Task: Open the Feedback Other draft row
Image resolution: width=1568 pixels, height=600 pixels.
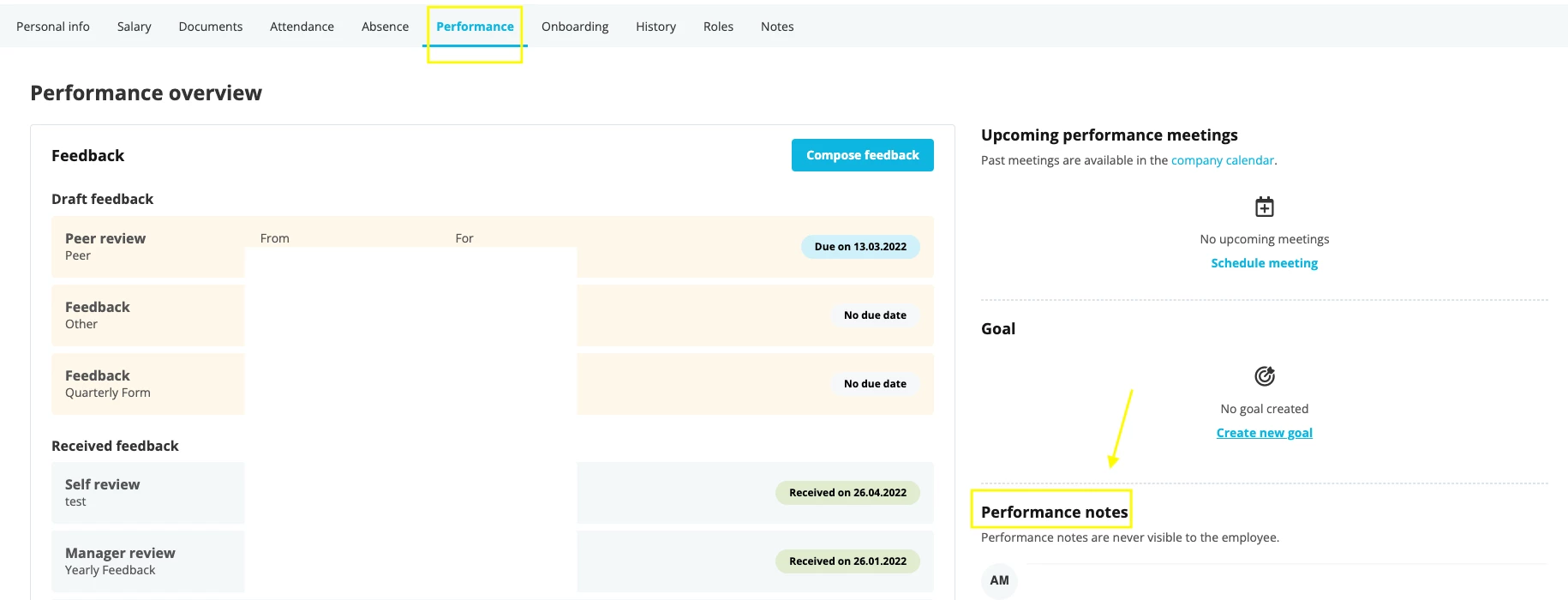Action: (493, 315)
